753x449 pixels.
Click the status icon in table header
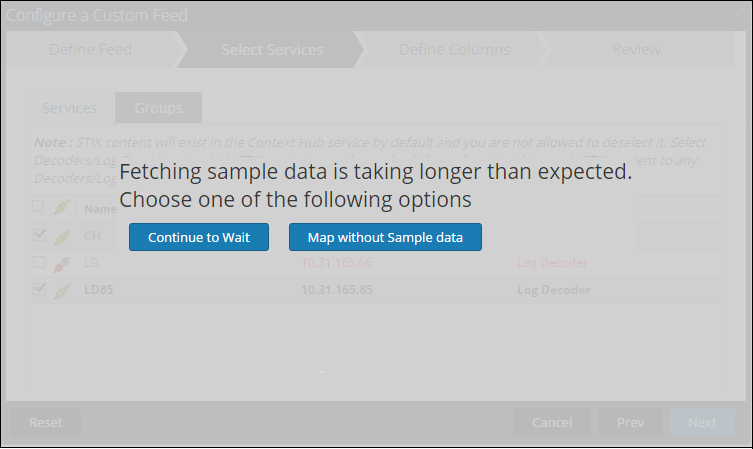click(x=62, y=208)
